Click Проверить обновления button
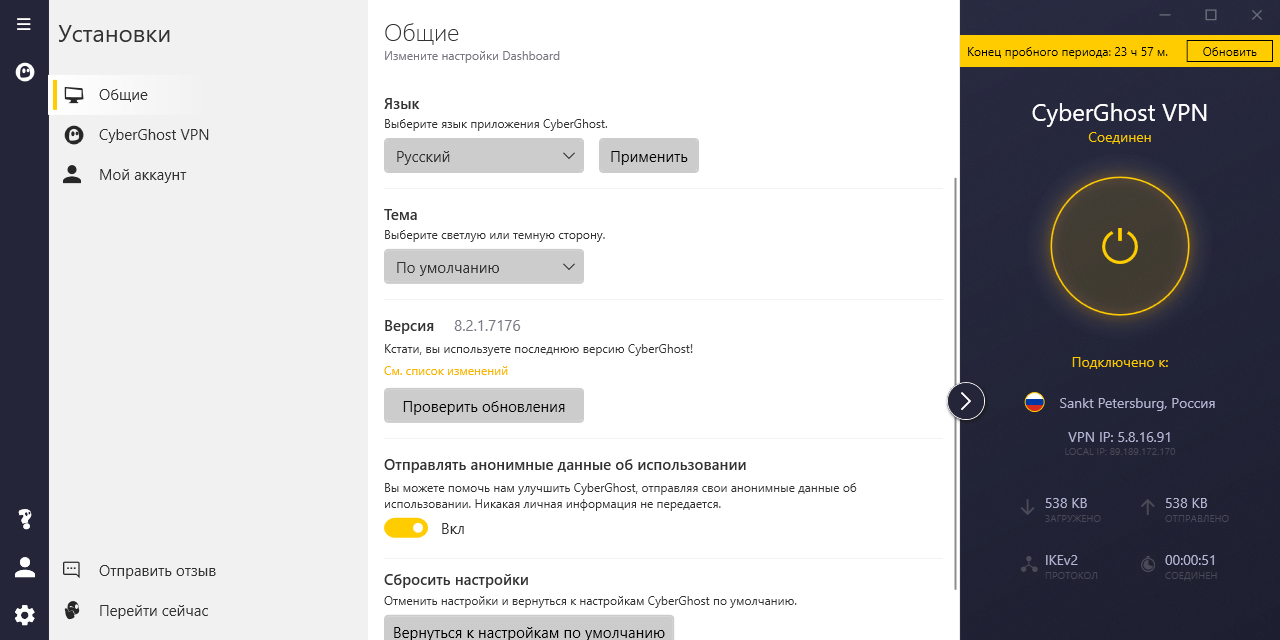This screenshot has height=640, width=1280. (484, 406)
